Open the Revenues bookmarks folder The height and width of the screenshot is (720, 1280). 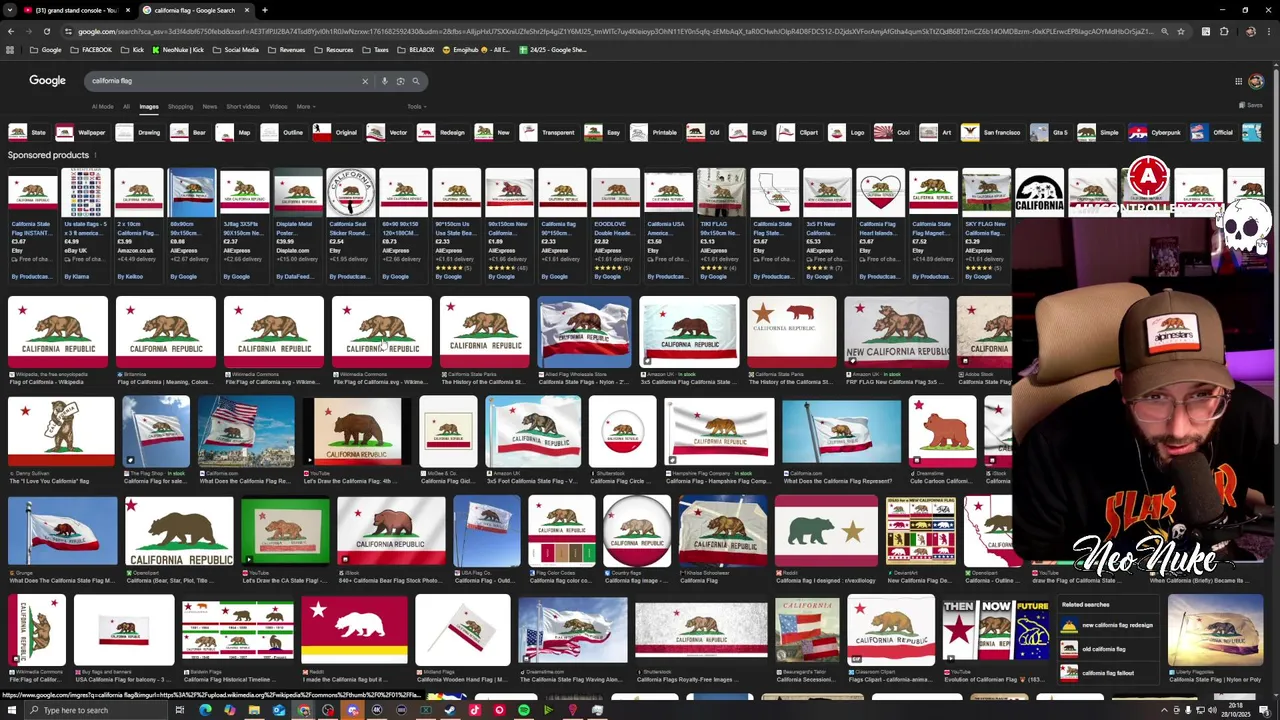coord(286,50)
